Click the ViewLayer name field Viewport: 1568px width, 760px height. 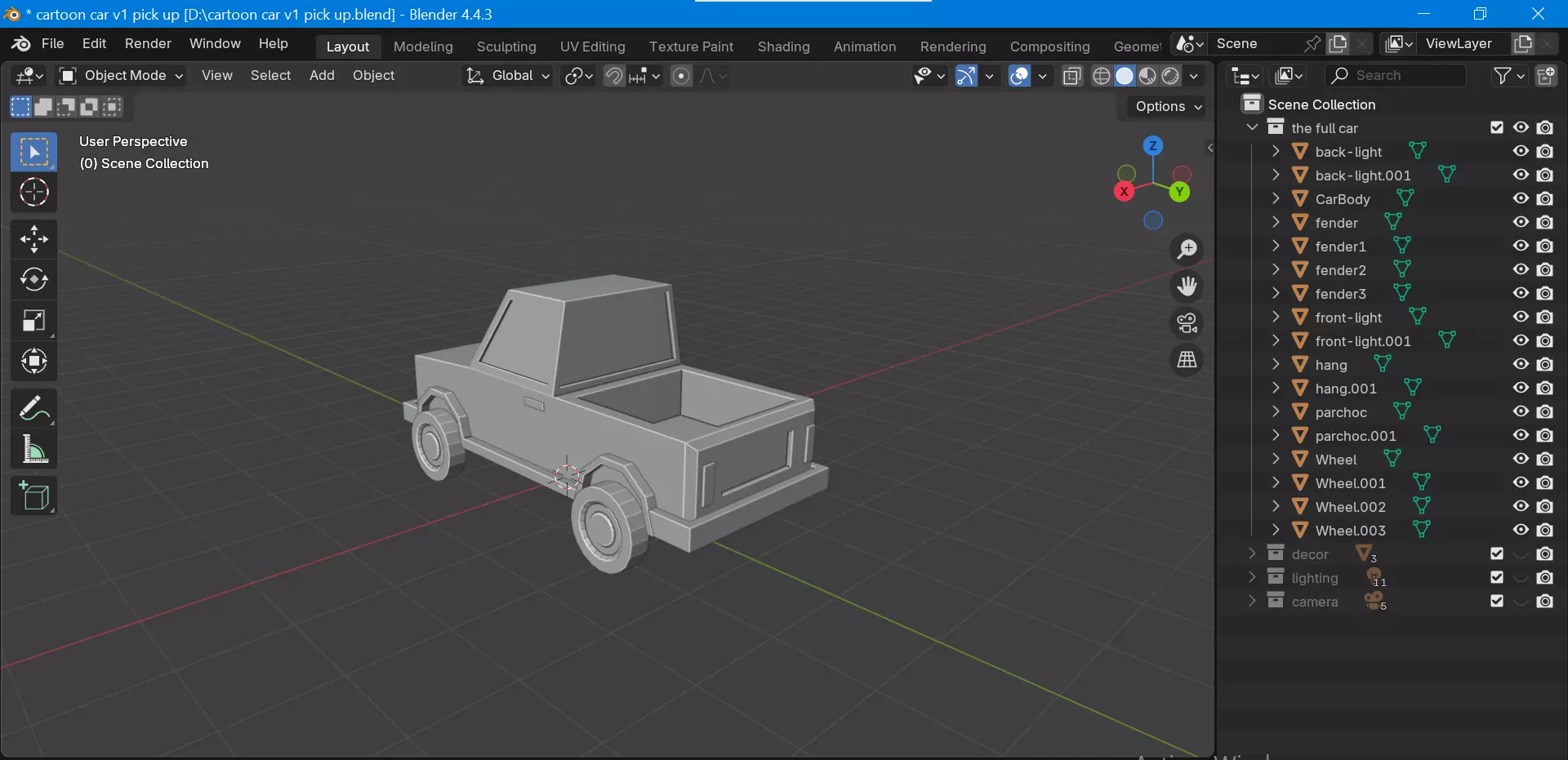[1464, 43]
